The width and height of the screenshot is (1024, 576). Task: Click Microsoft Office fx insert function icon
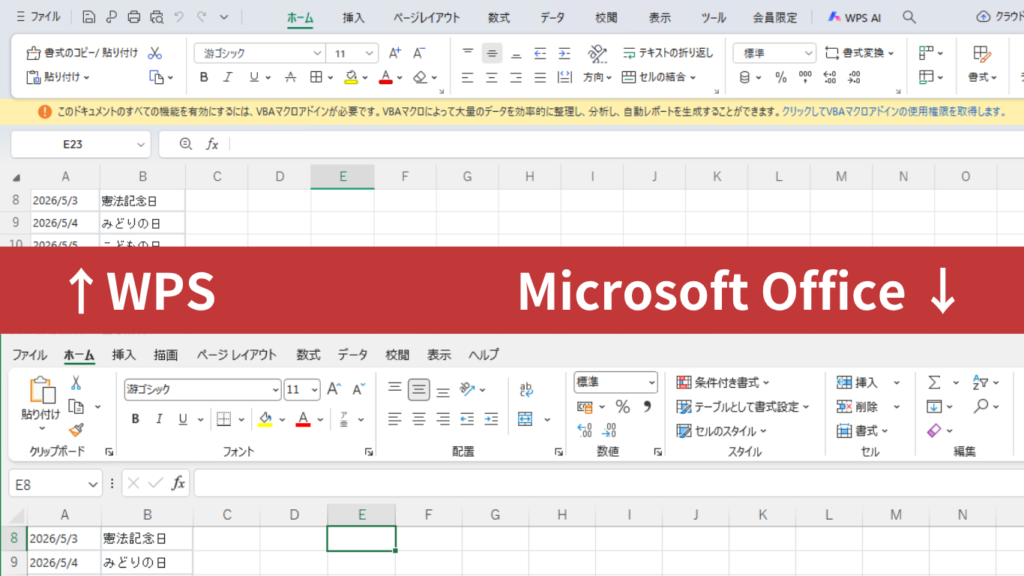coord(178,483)
